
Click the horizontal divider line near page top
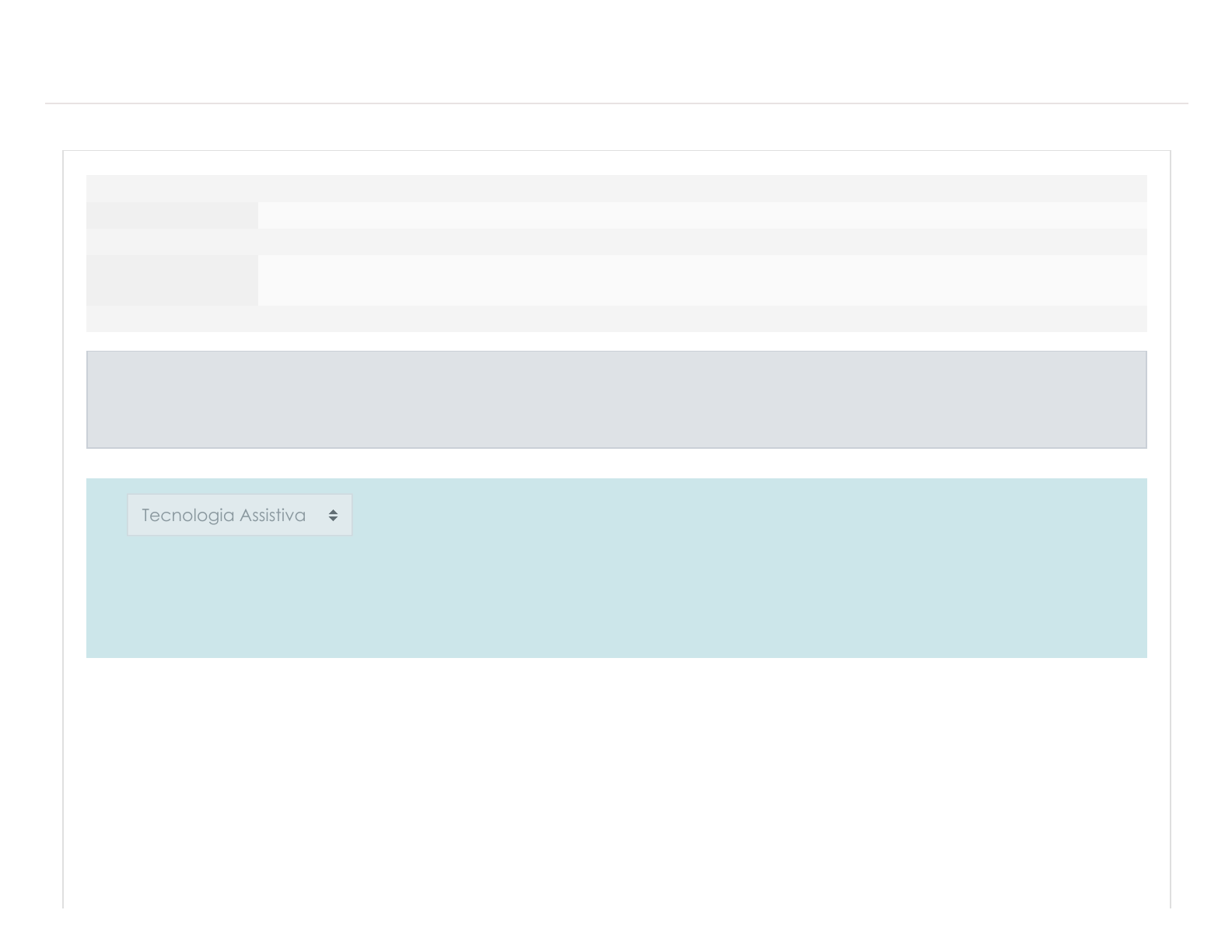616,103
